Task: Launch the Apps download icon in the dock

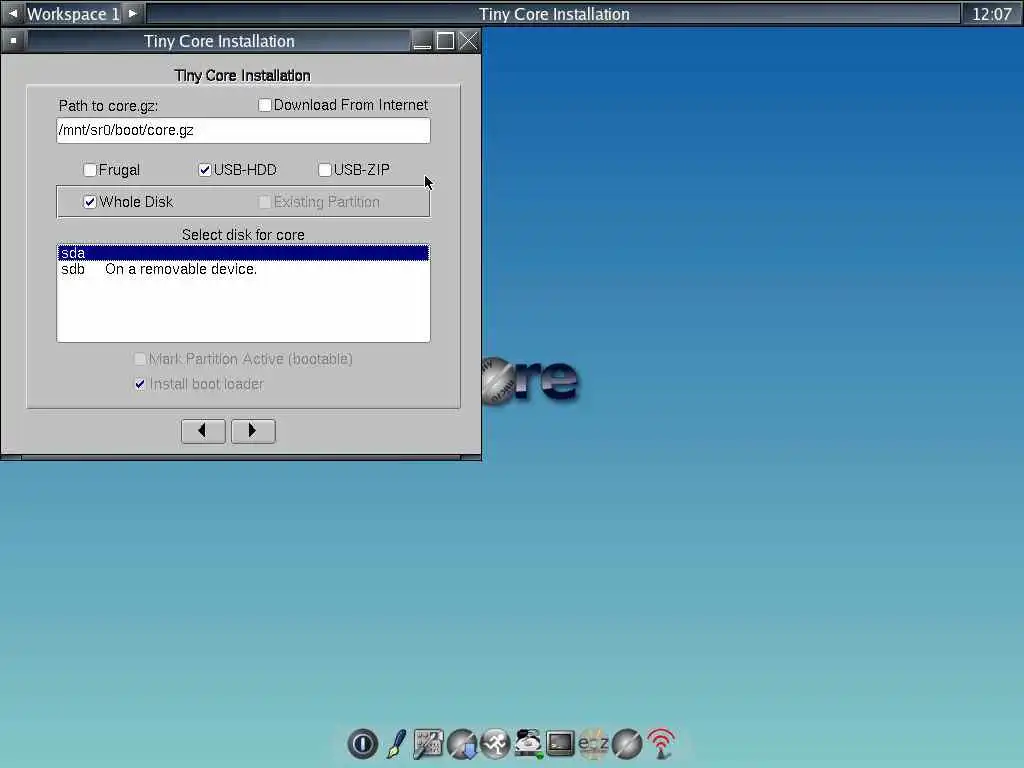Action: [462, 744]
